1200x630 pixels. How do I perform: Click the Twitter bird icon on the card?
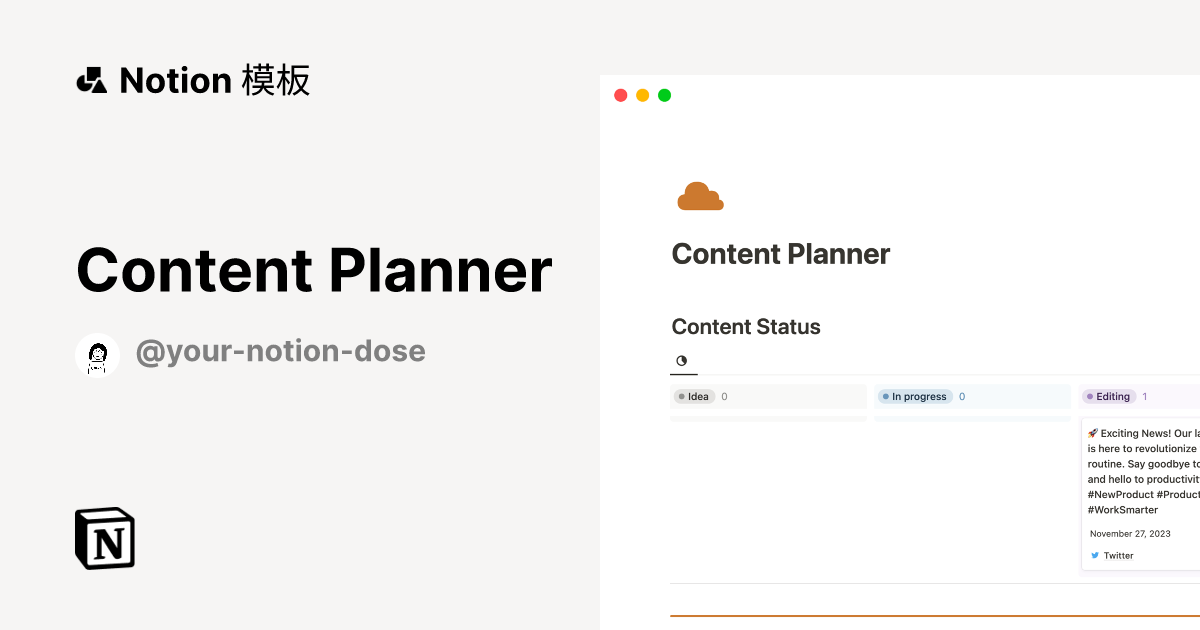1095,556
